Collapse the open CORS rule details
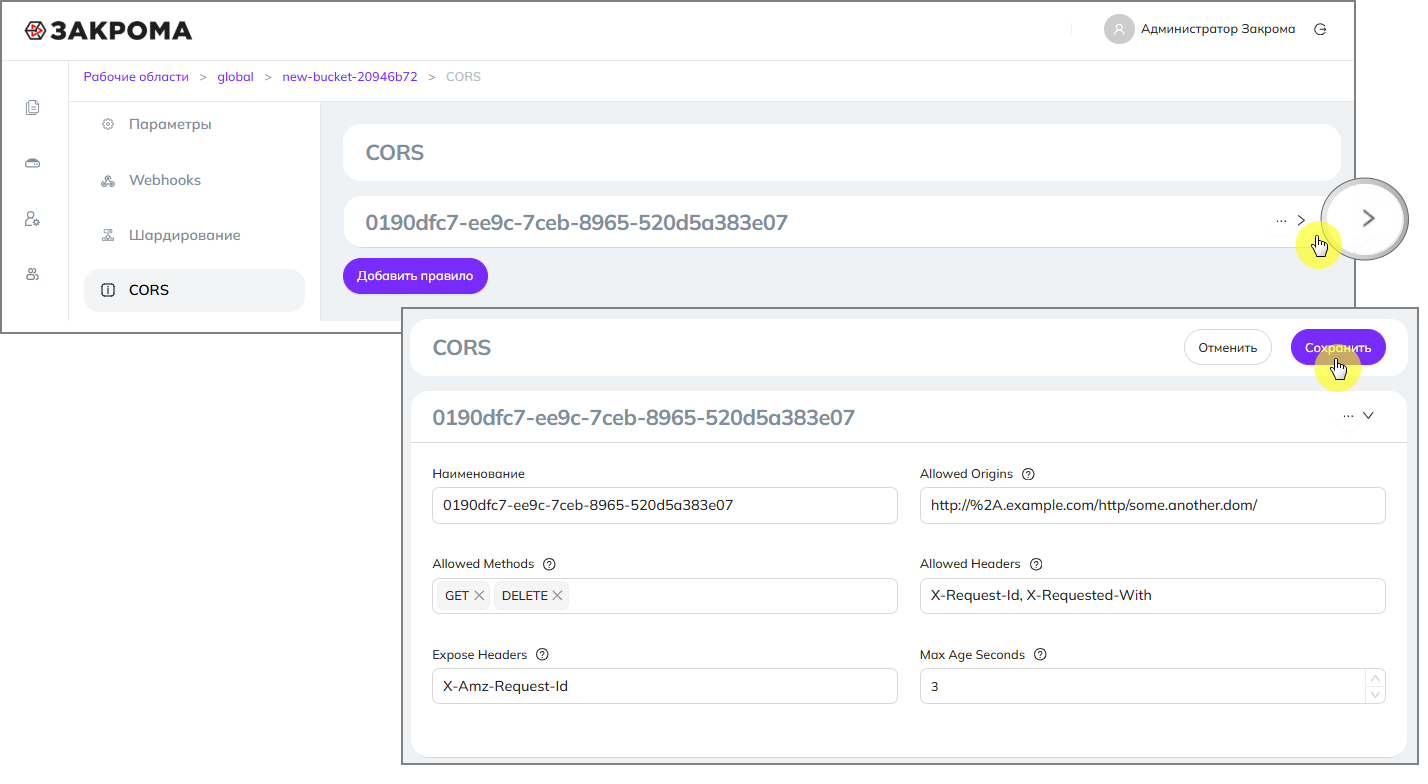The height and width of the screenshot is (784, 1428). click(x=1369, y=415)
